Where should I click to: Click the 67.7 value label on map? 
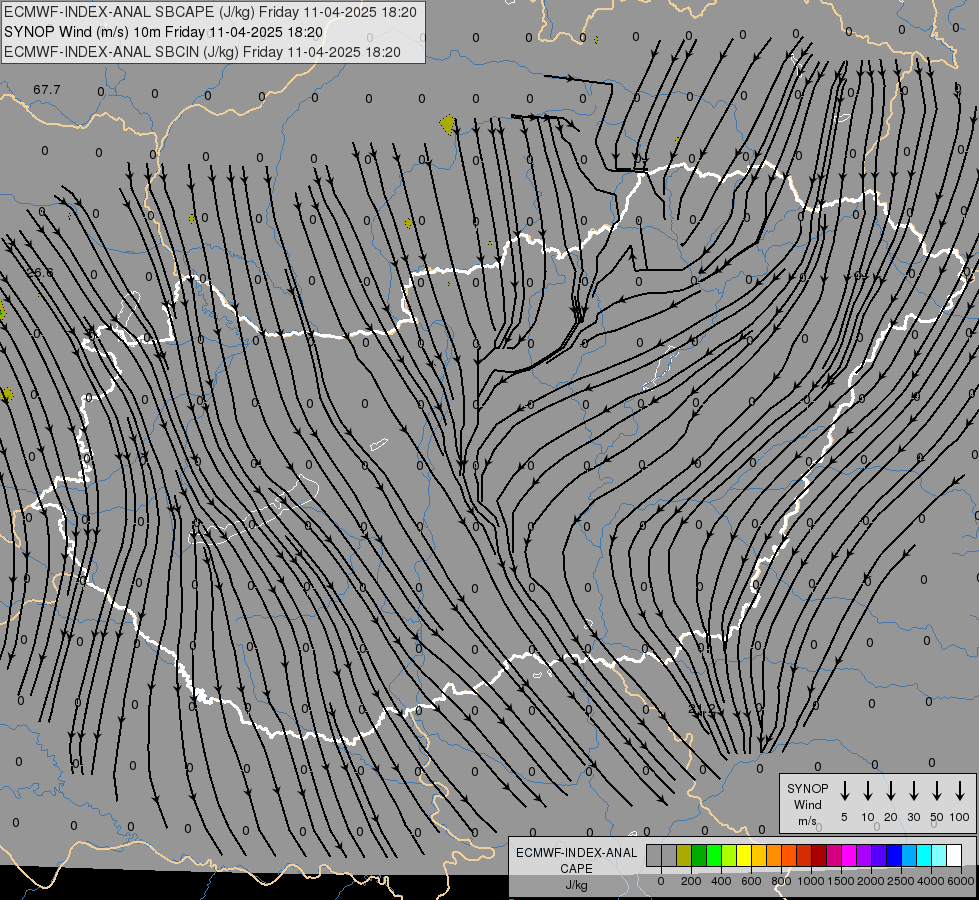point(47,90)
